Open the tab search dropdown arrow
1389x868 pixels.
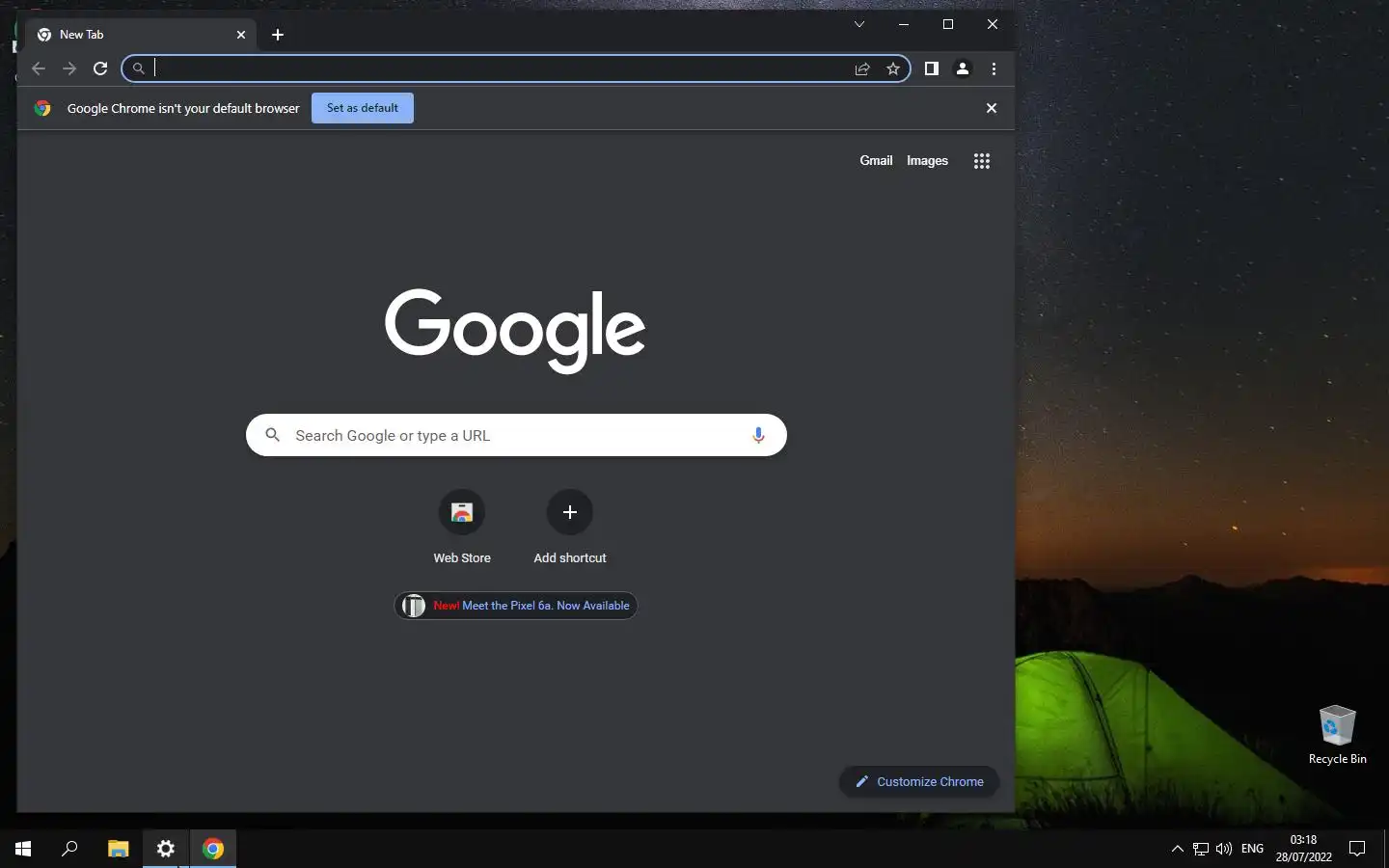(x=859, y=24)
